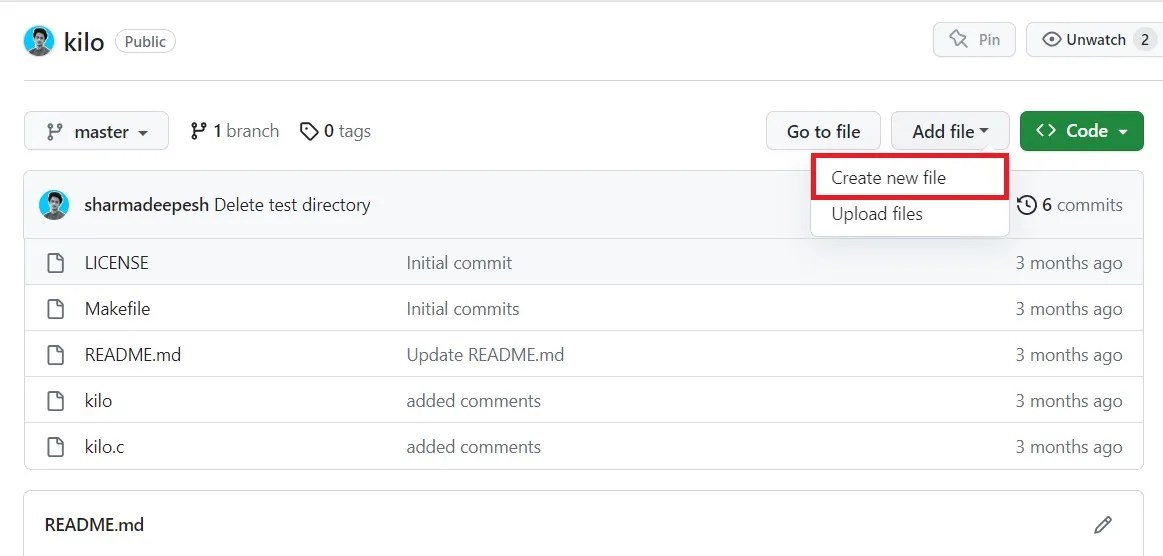
Task: Click the watcher count 2 badge
Action: (x=1144, y=40)
